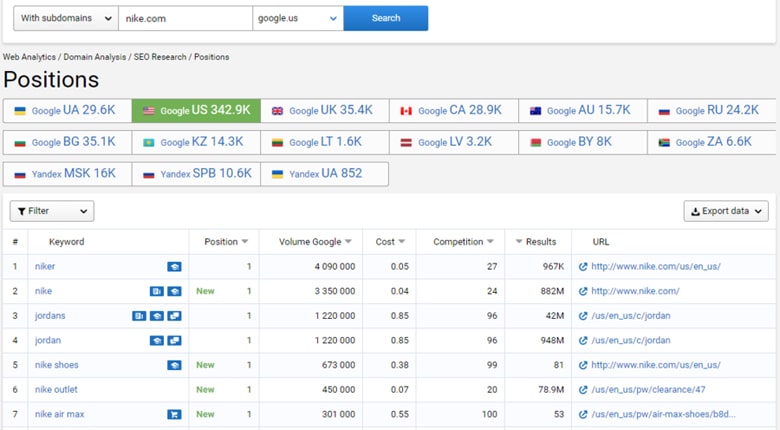Switch to Google UK 35.4K tab
This screenshot has width=780, height=430.
(325, 110)
